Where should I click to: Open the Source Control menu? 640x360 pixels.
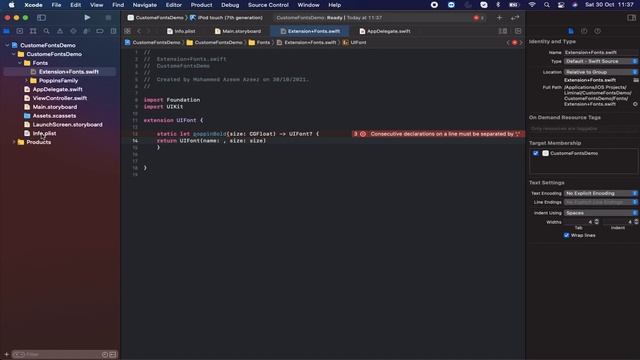268,5
